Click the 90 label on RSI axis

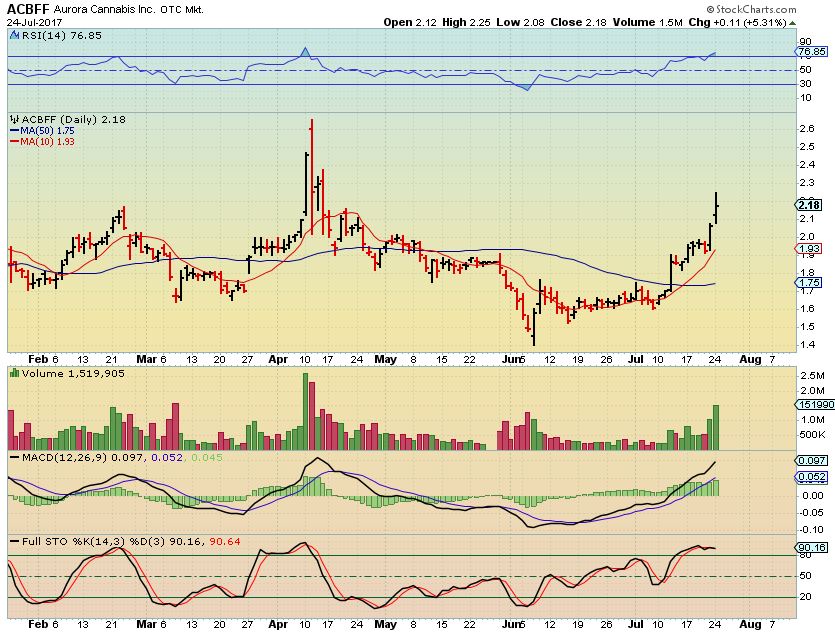tap(806, 42)
